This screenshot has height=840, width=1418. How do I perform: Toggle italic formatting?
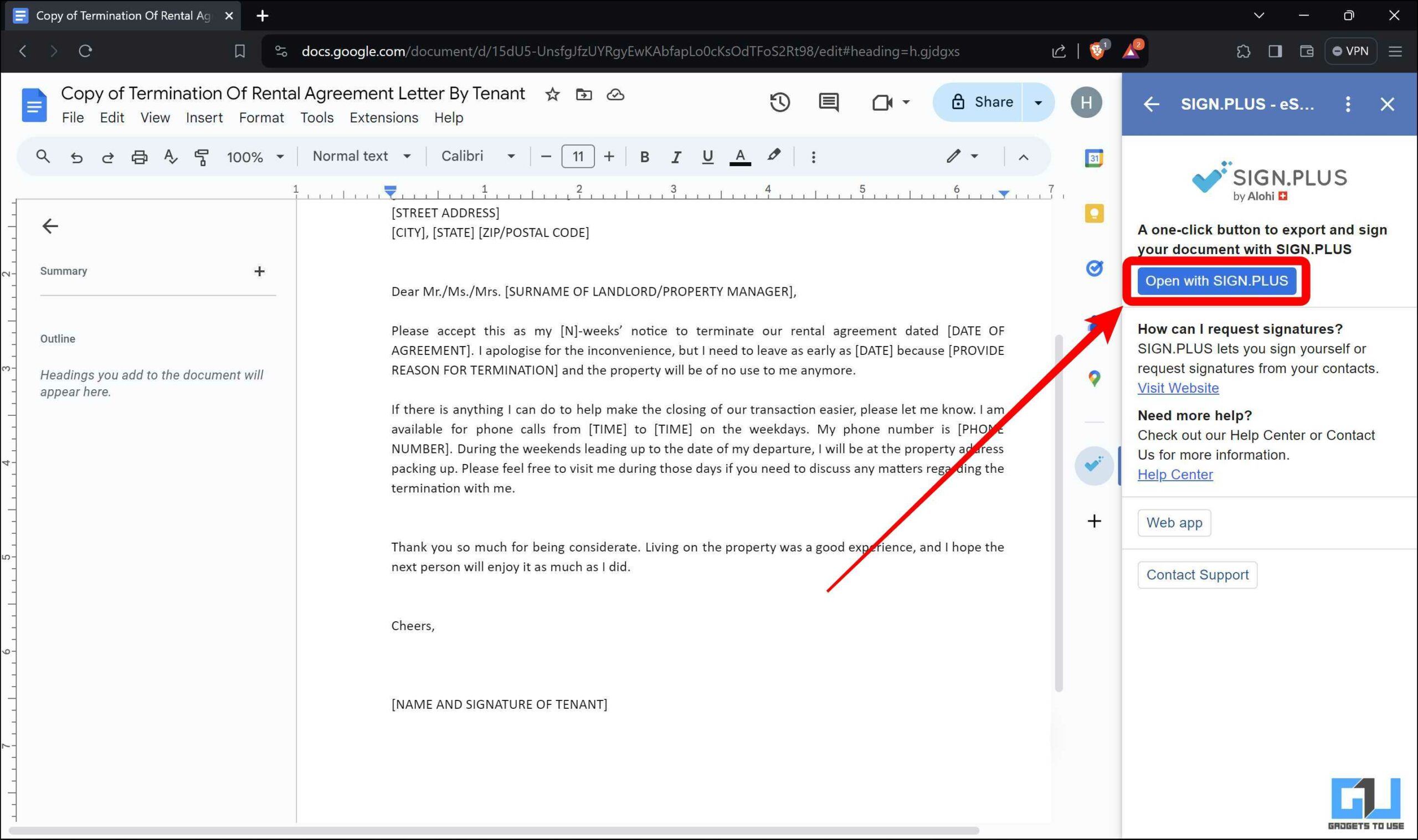(x=675, y=157)
